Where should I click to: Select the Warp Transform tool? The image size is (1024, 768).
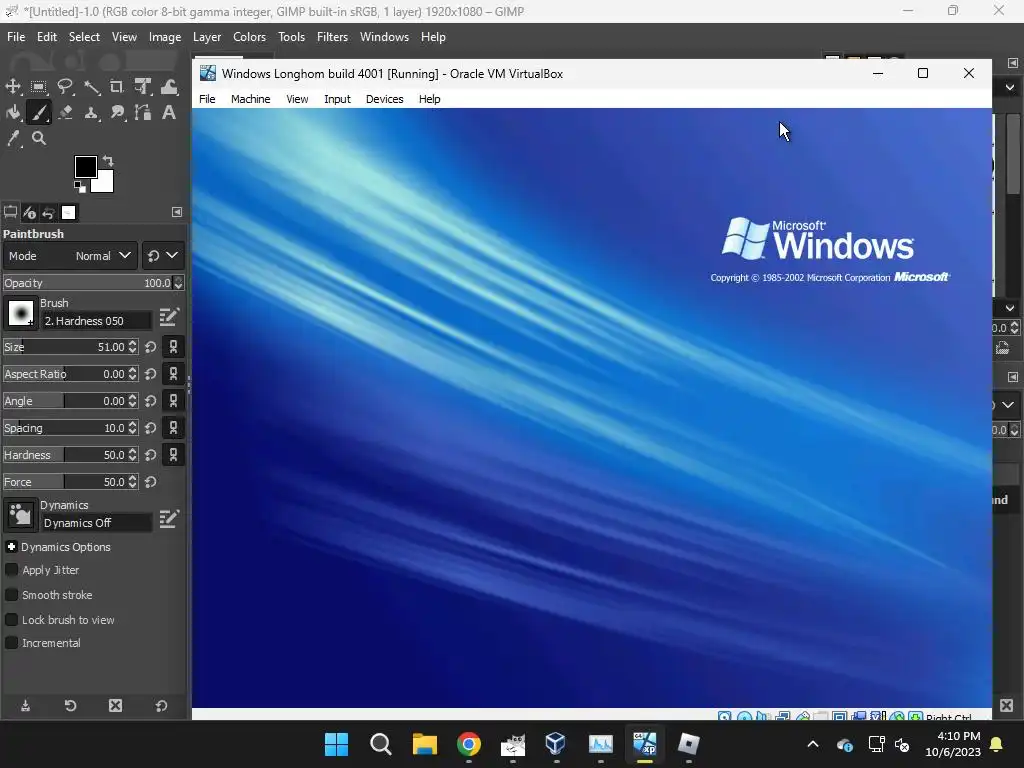[169, 86]
